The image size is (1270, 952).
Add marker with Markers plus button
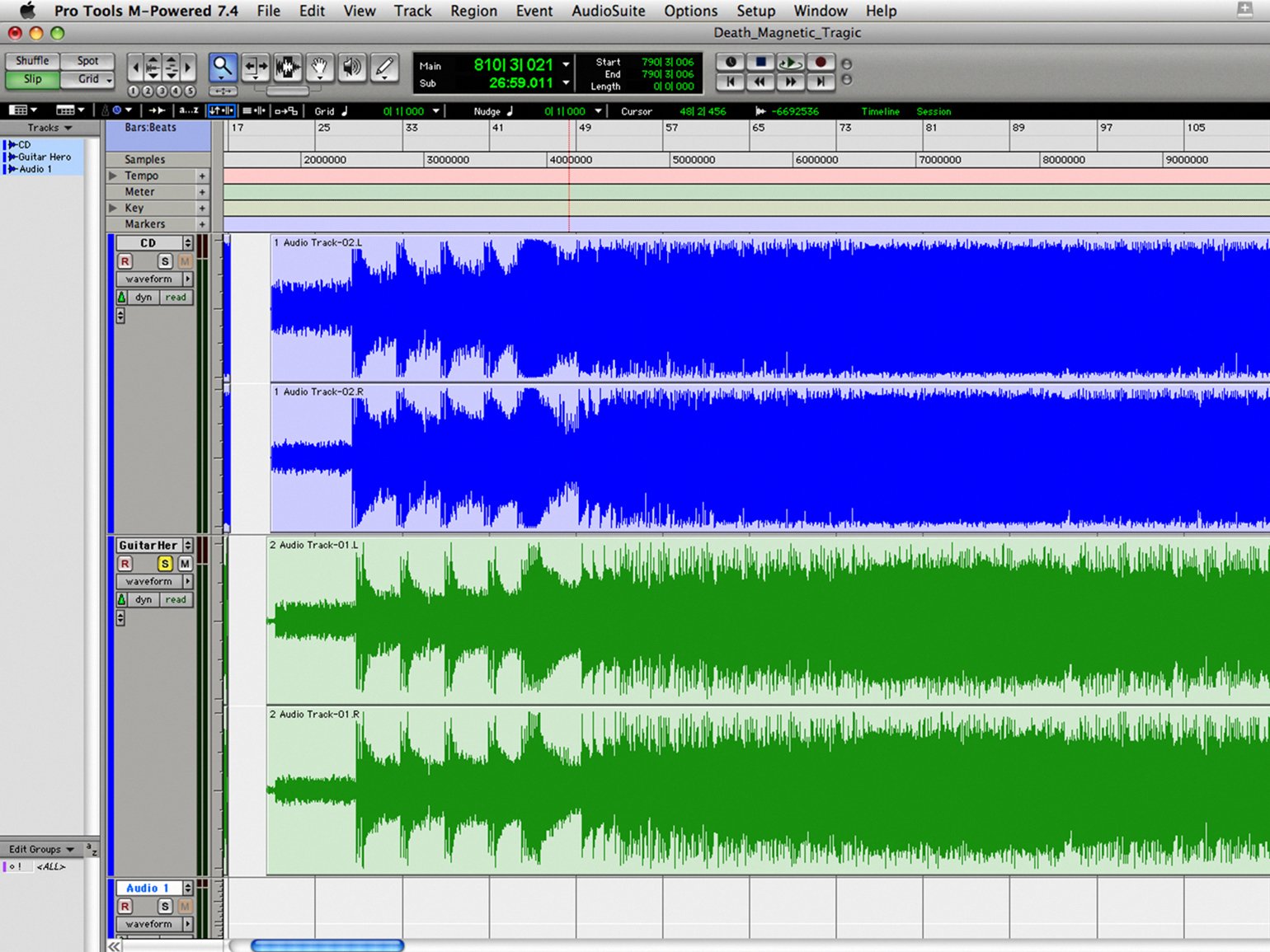coord(202,224)
